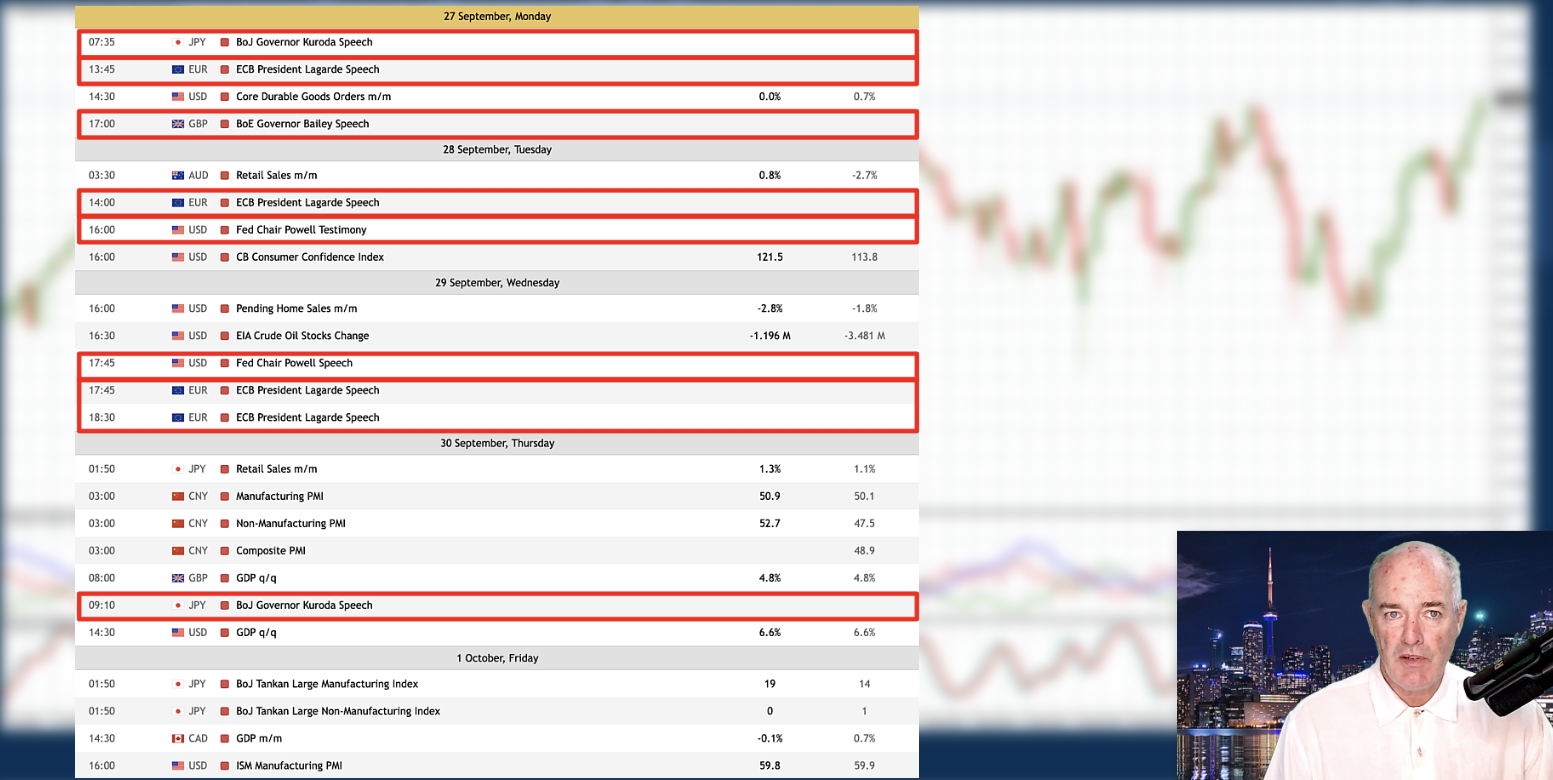Click US flag in Fed Chair Powell Speech row
Image resolution: width=1553 pixels, height=780 pixels.
178,363
